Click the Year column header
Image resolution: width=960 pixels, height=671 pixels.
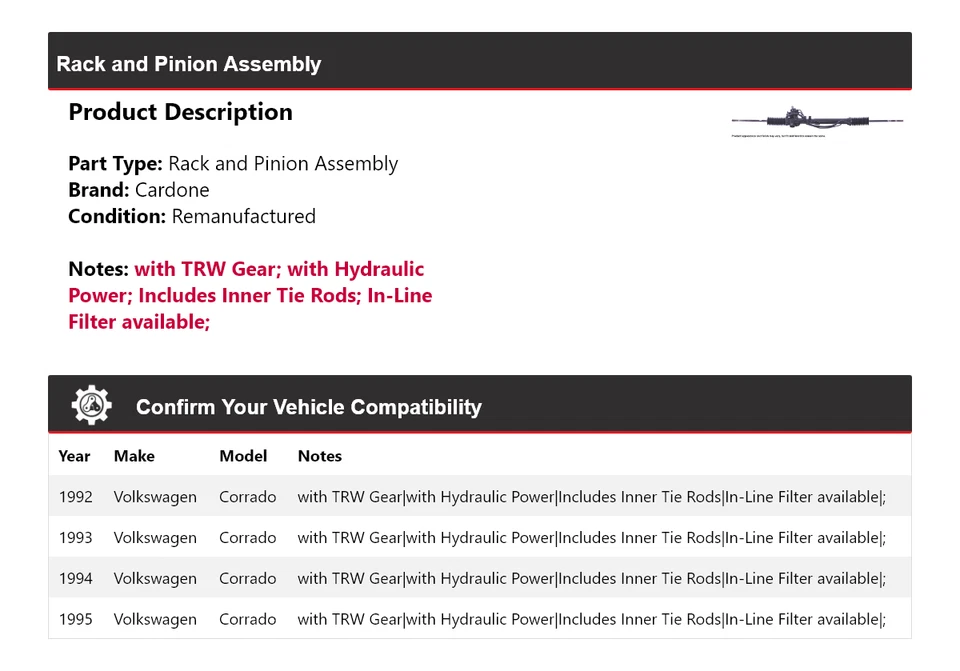74,456
